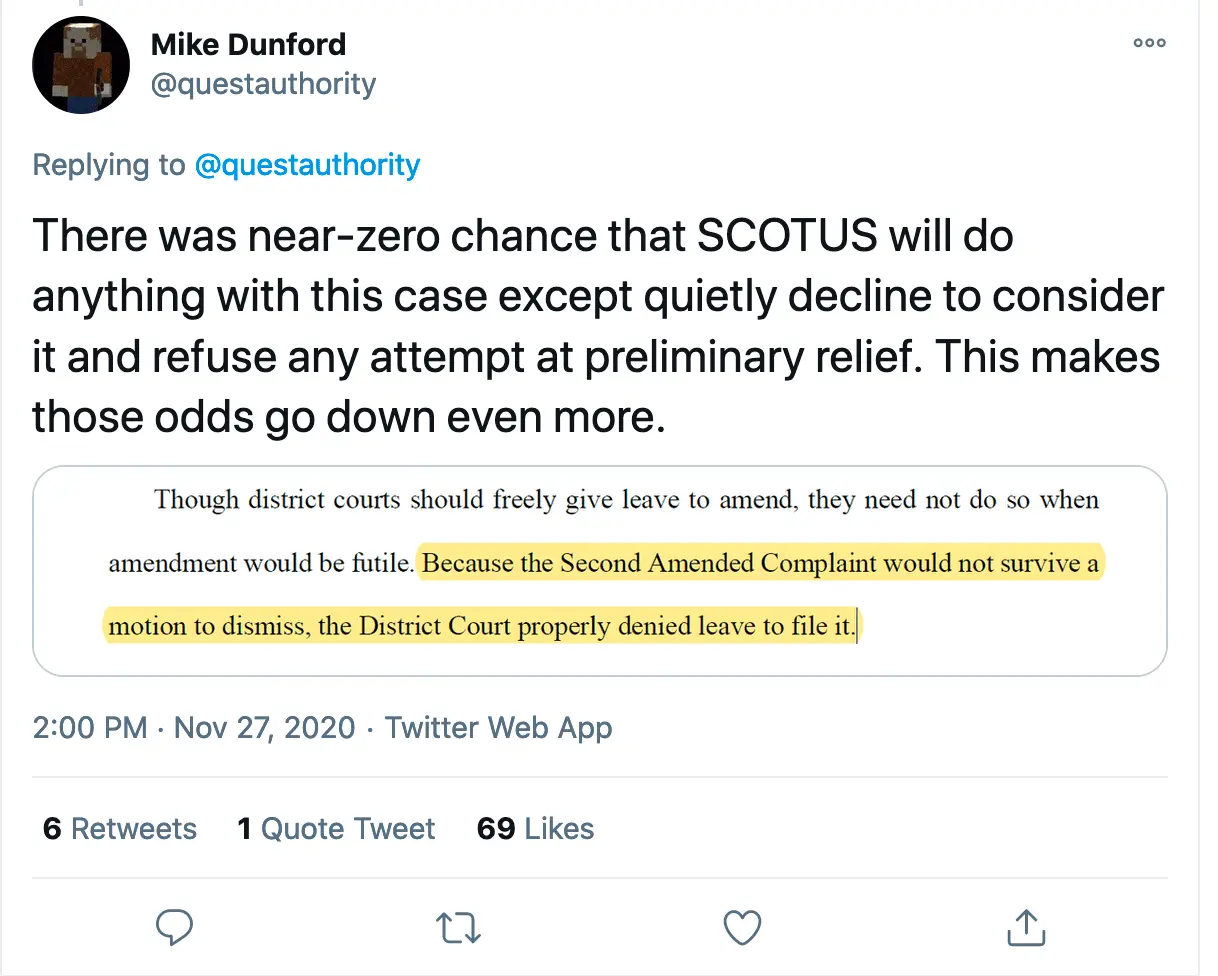1218x976 pixels.
Task: View the 1 Quote Tweet list
Action: [x=336, y=828]
